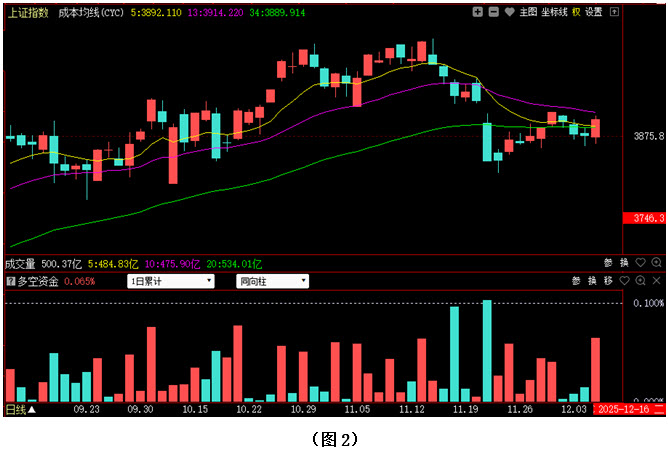The height and width of the screenshot is (459, 668).
Task: Click the minus icon in main chart toolbar
Action: click(x=494, y=12)
